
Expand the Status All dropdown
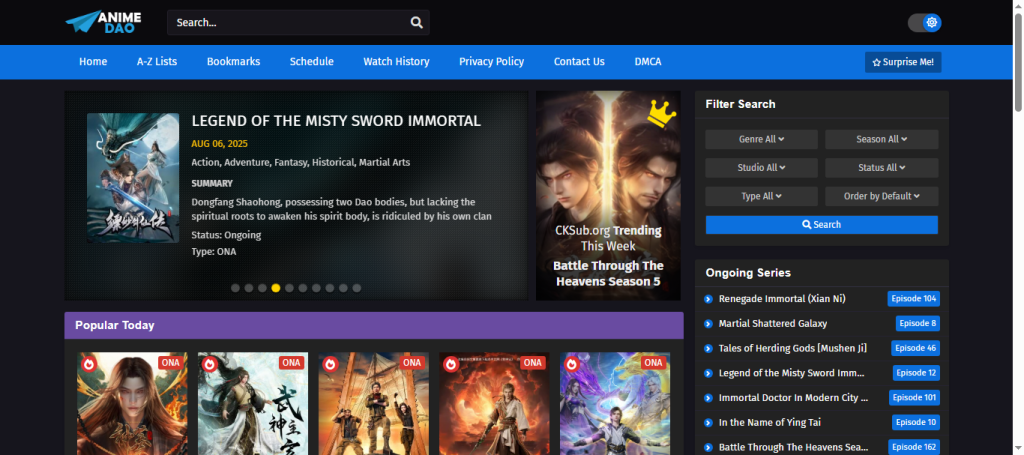coord(882,168)
